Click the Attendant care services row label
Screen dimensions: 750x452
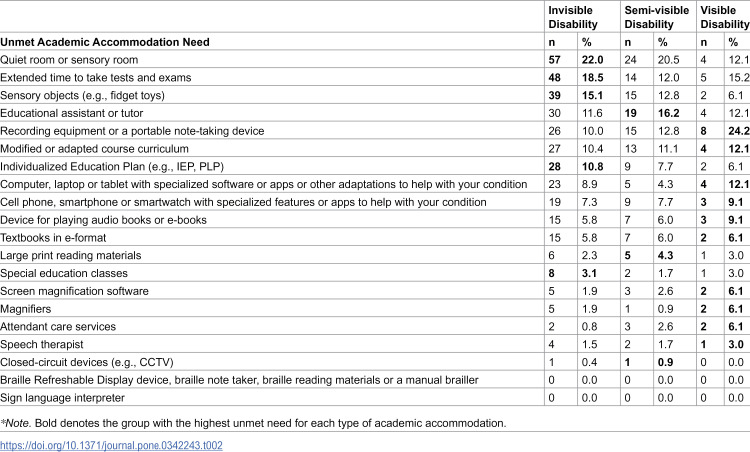tap(58, 327)
